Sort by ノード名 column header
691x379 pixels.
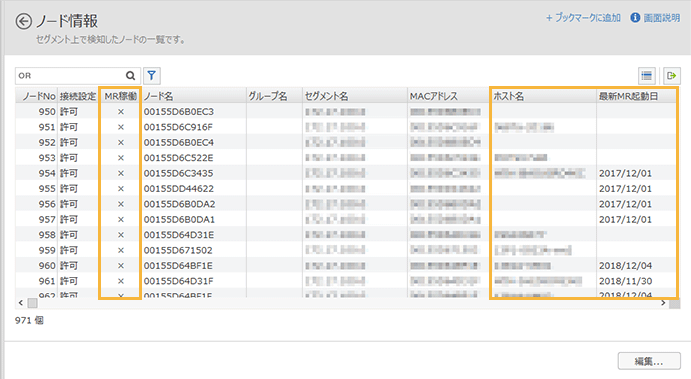(x=193, y=96)
